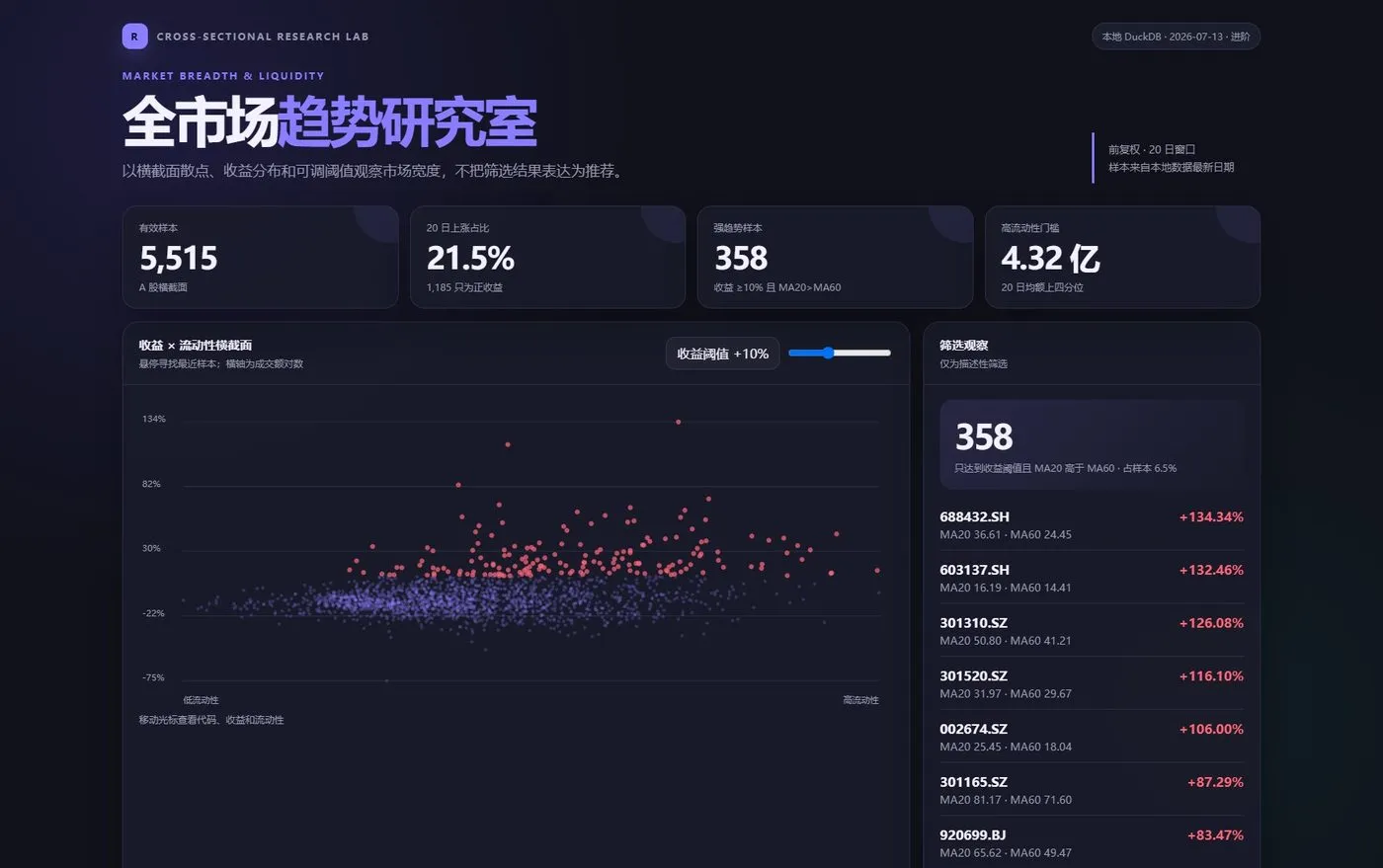Click the -75% y-axis label
Viewport: 1383px width, 868px height.
(153, 677)
